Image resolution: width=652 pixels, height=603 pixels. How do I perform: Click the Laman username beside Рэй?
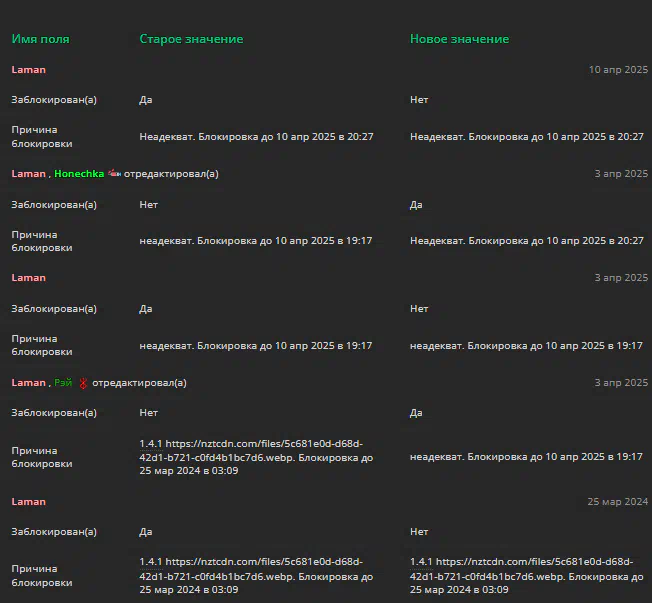[x=28, y=383]
